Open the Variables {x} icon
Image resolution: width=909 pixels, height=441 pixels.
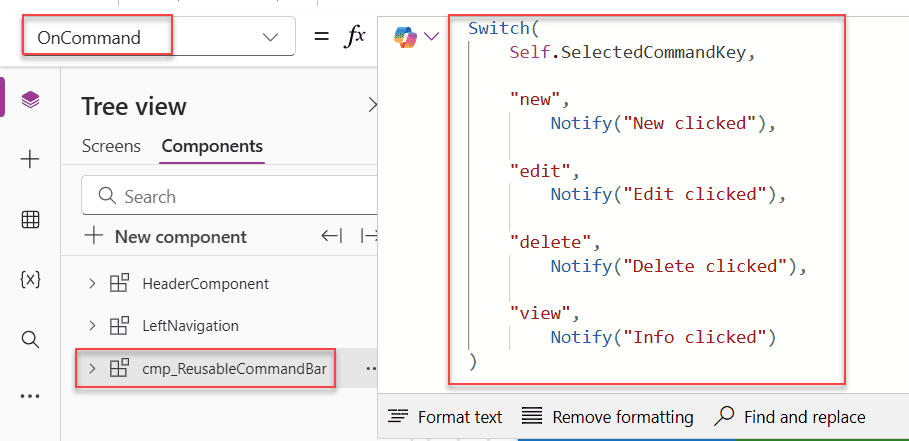tap(30, 279)
